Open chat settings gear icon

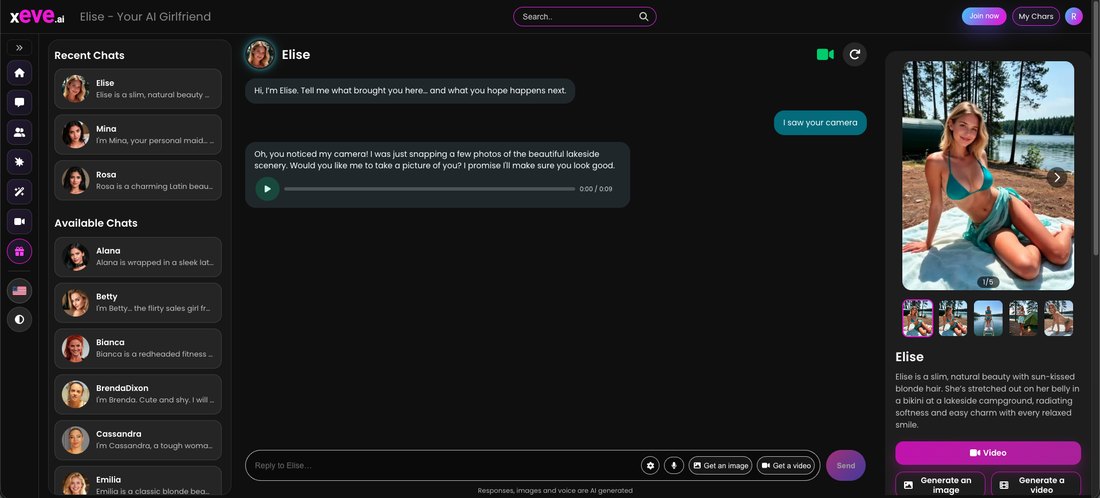(650, 465)
